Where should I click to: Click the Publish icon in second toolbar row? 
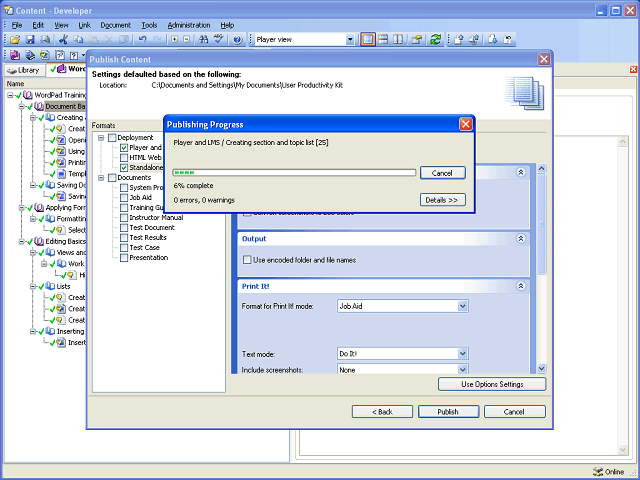point(30,55)
